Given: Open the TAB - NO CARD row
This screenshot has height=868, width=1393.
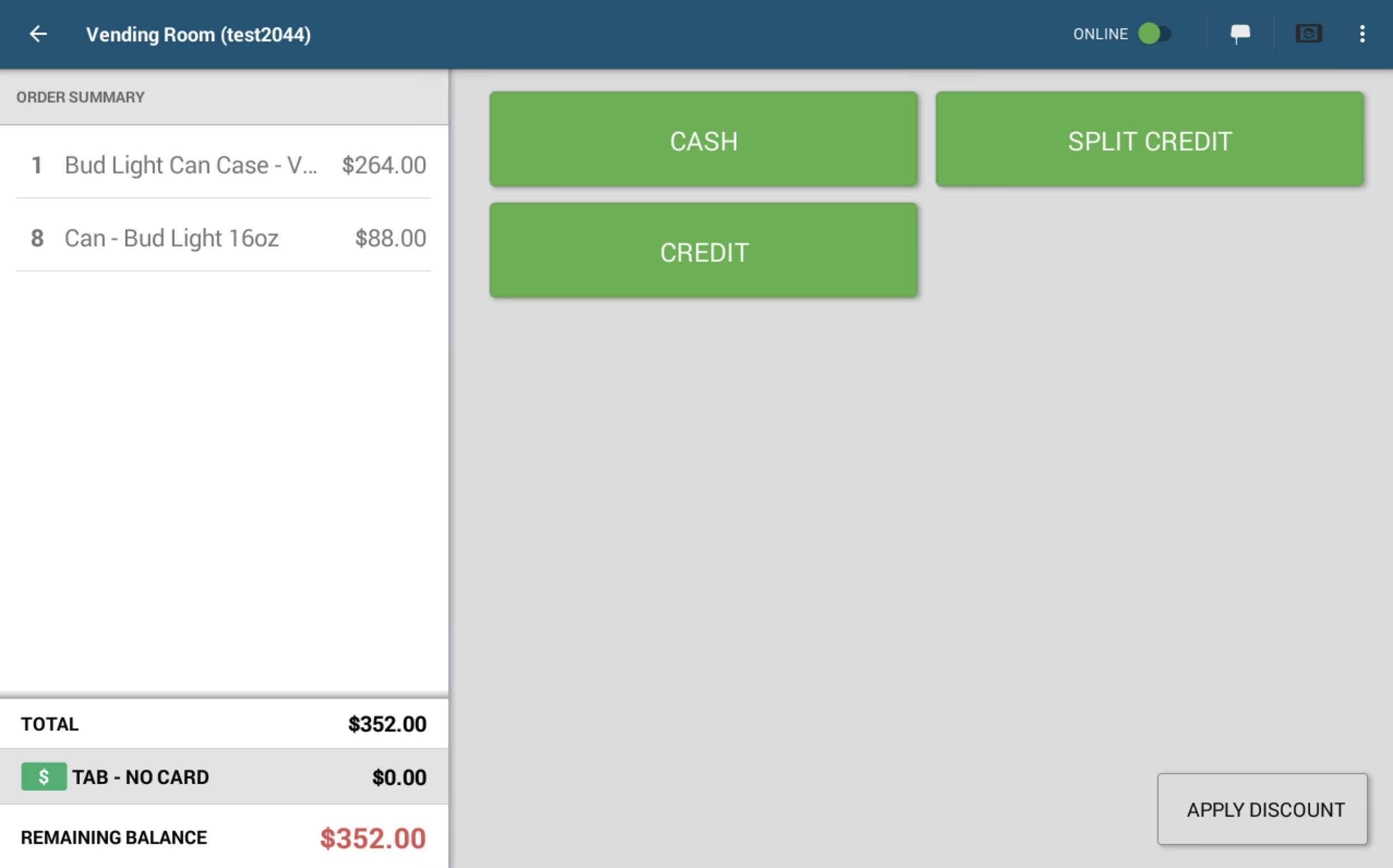Looking at the screenshot, I should pos(223,777).
